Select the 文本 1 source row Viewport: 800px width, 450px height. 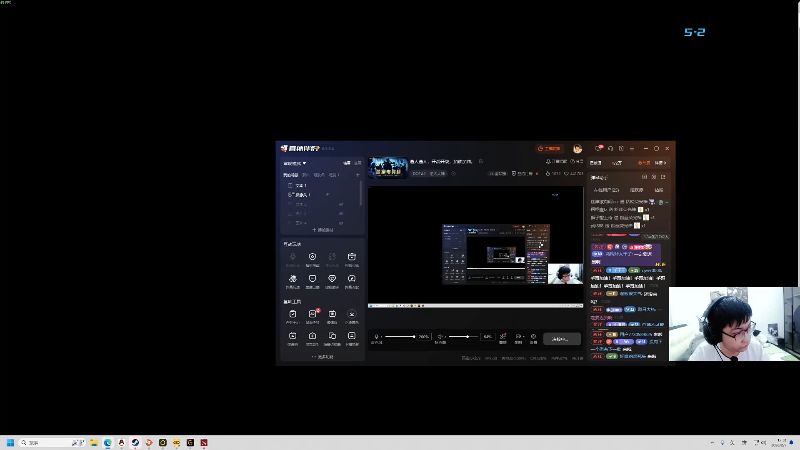321,185
